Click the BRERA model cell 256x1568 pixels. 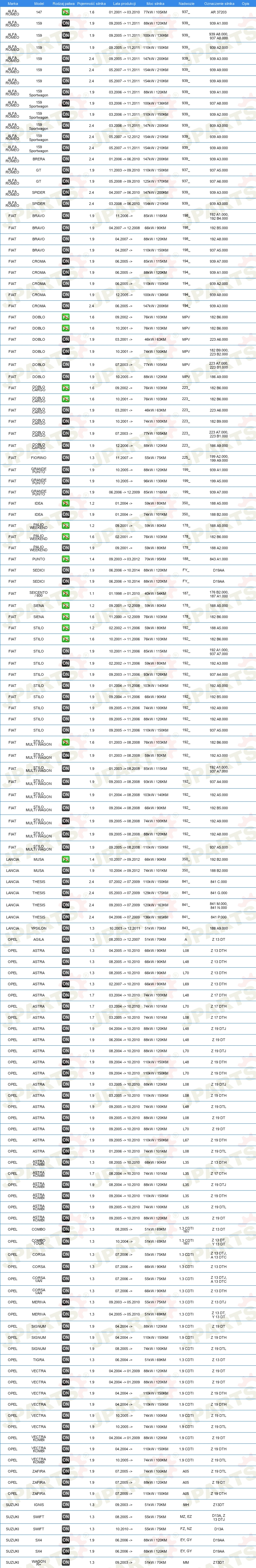39,159
